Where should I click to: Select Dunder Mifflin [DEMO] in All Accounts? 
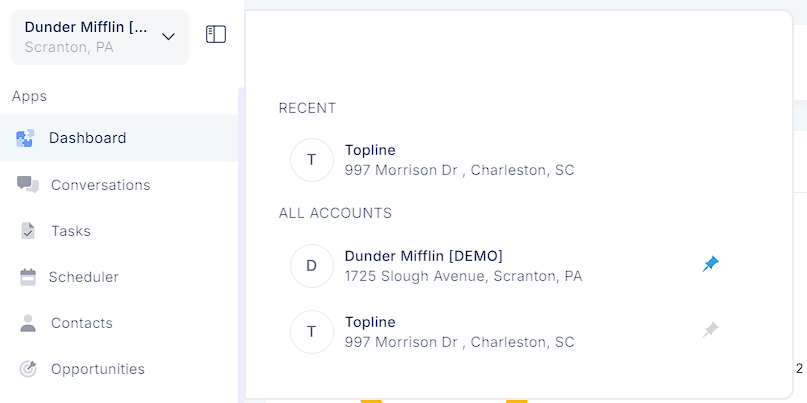click(x=519, y=266)
